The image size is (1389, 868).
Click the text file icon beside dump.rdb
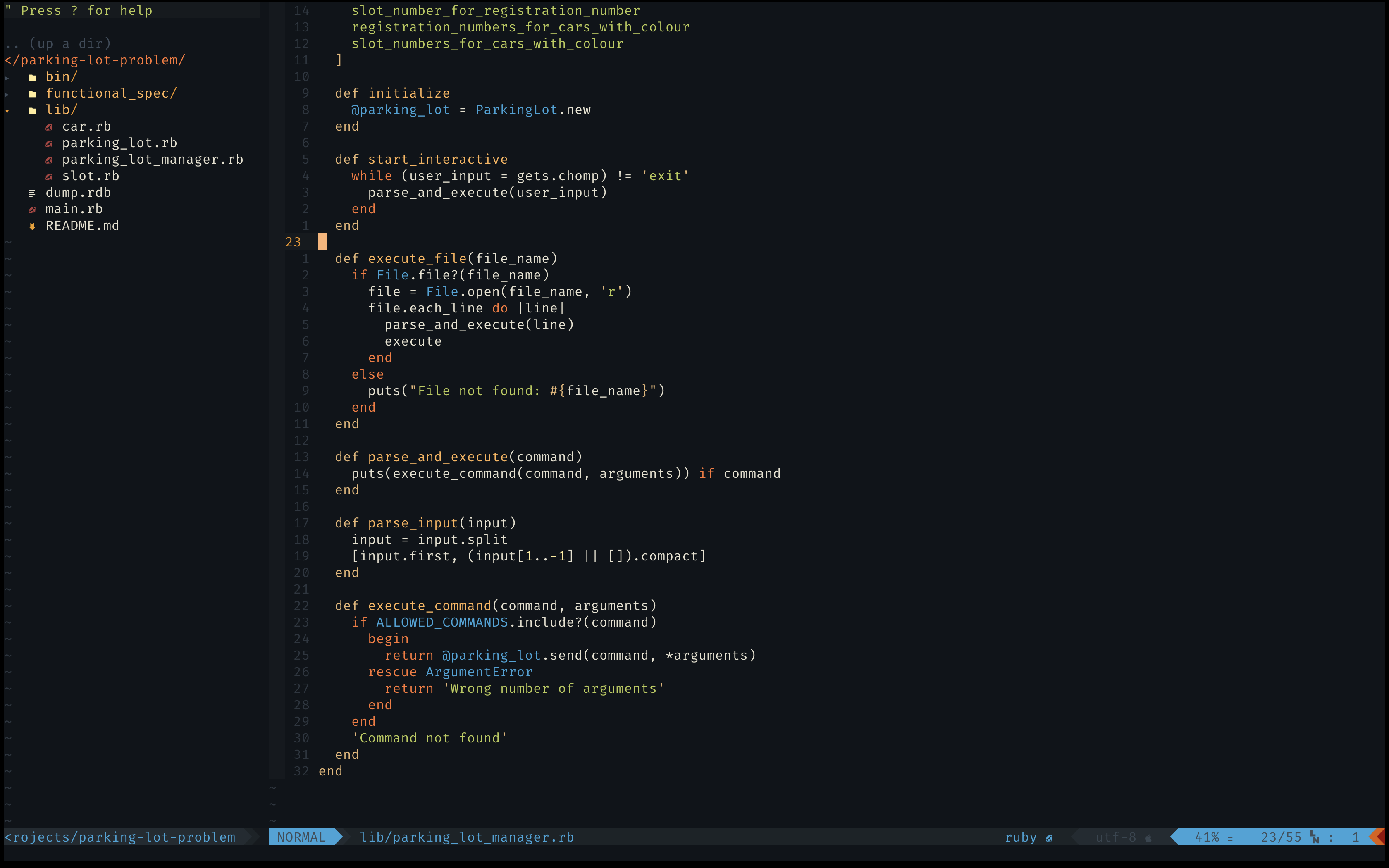click(32, 193)
